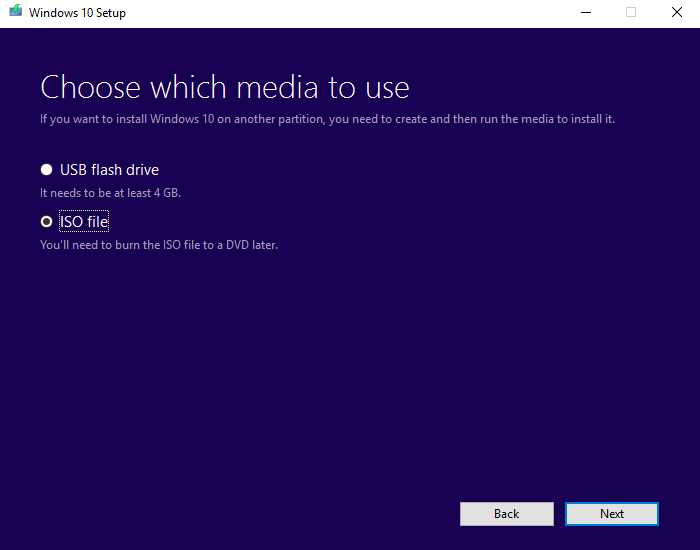Click empty area below the Next button
The height and width of the screenshot is (550, 700).
pos(612,539)
